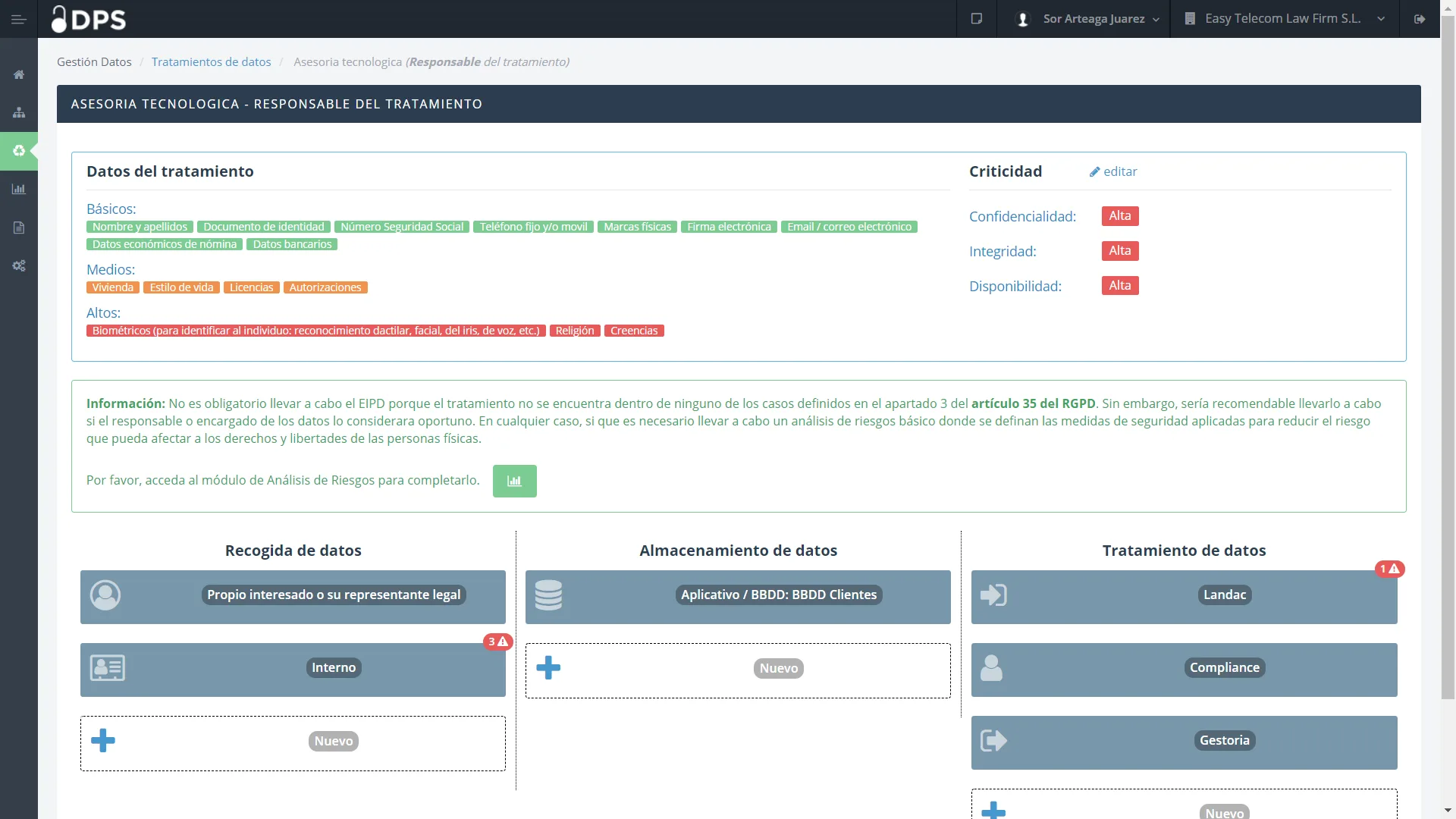Image resolution: width=1456 pixels, height=819 pixels.
Task: Click the green risk analysis chart button
Action: click(x=514, y=481)
